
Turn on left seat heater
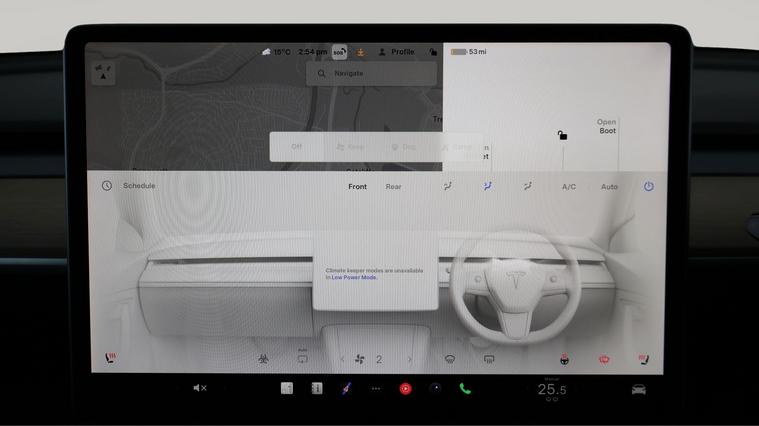coord(110,358)
